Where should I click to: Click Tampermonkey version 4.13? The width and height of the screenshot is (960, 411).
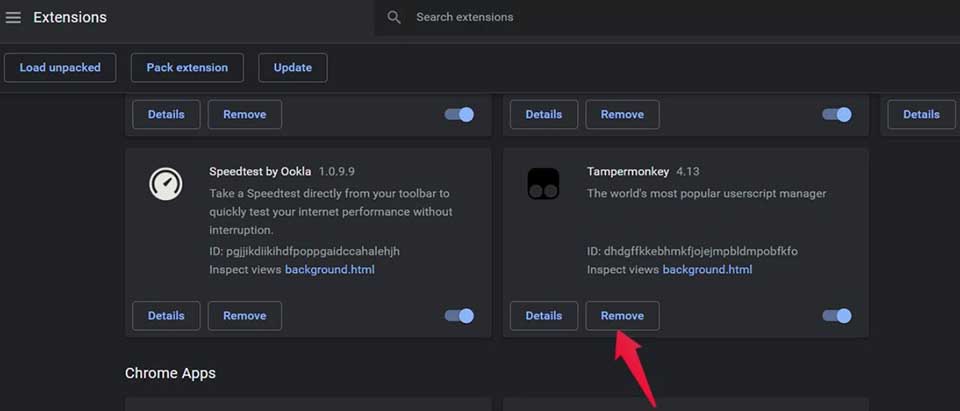click(x=688, y=172)
